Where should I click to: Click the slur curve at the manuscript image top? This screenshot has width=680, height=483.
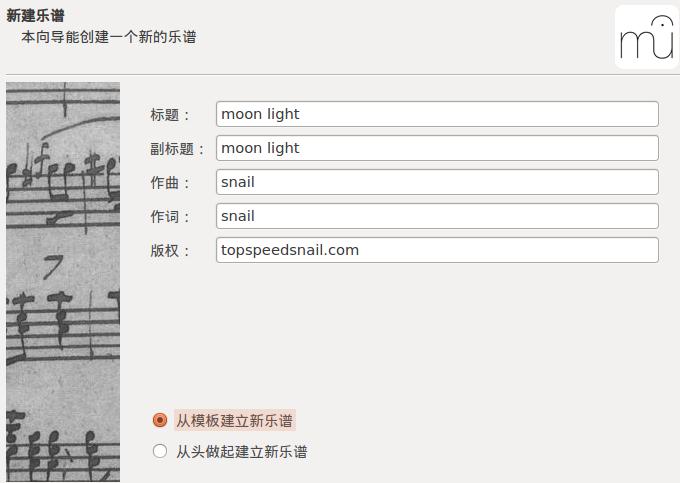(78, 127)
